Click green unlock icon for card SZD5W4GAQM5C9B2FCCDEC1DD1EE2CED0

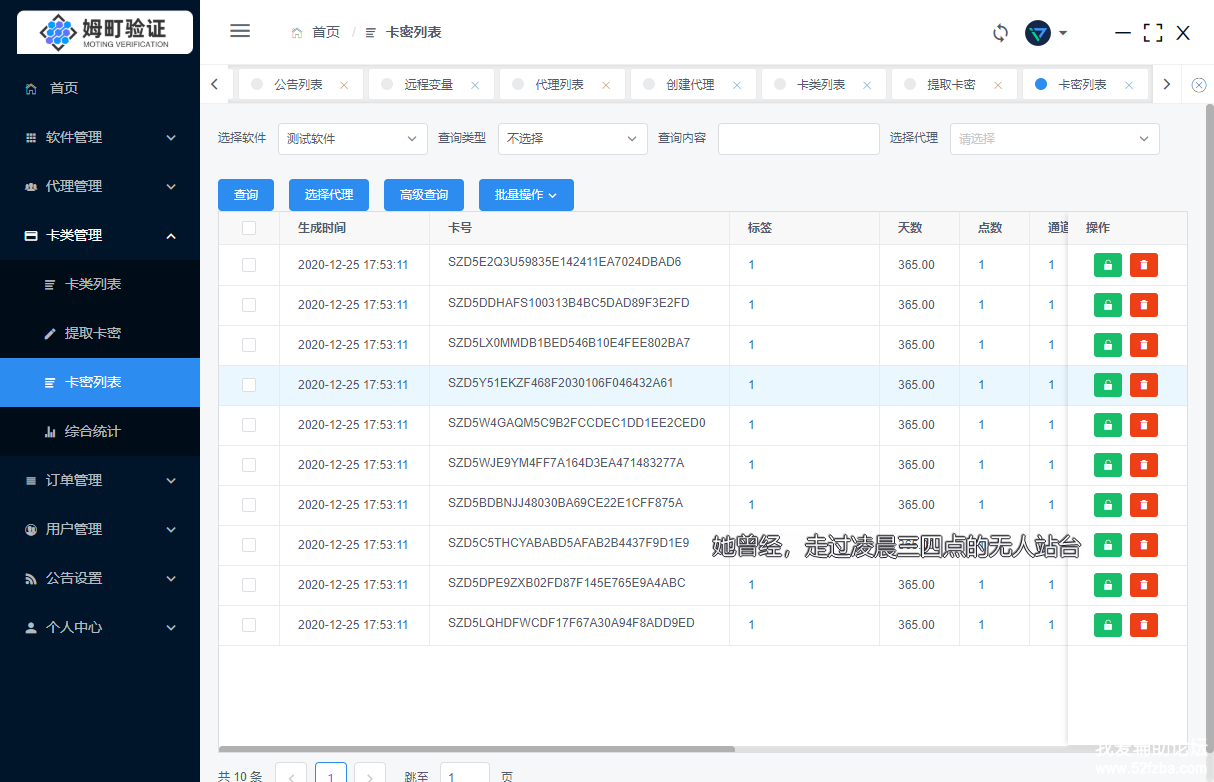1108,425
